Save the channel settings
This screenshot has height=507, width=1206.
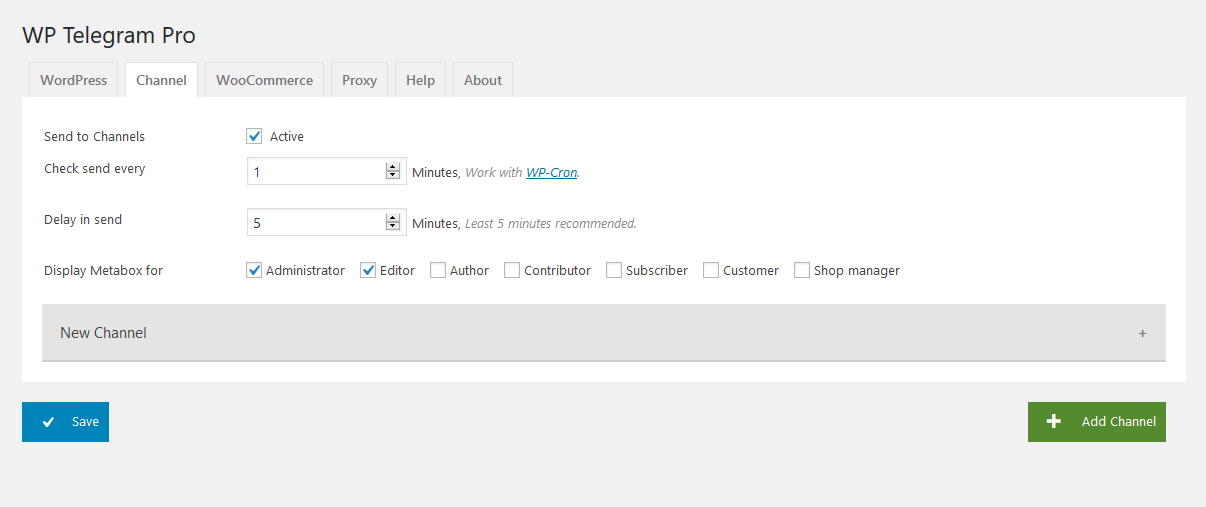click(x=65, y=422)
